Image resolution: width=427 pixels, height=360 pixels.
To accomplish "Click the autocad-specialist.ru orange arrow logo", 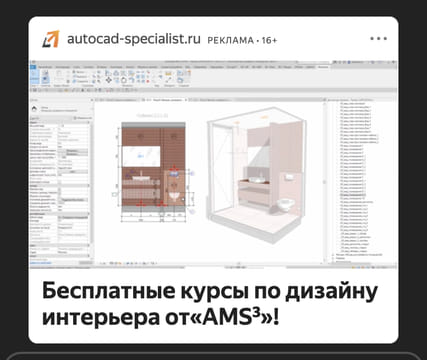I will click(x=51, y=39).
